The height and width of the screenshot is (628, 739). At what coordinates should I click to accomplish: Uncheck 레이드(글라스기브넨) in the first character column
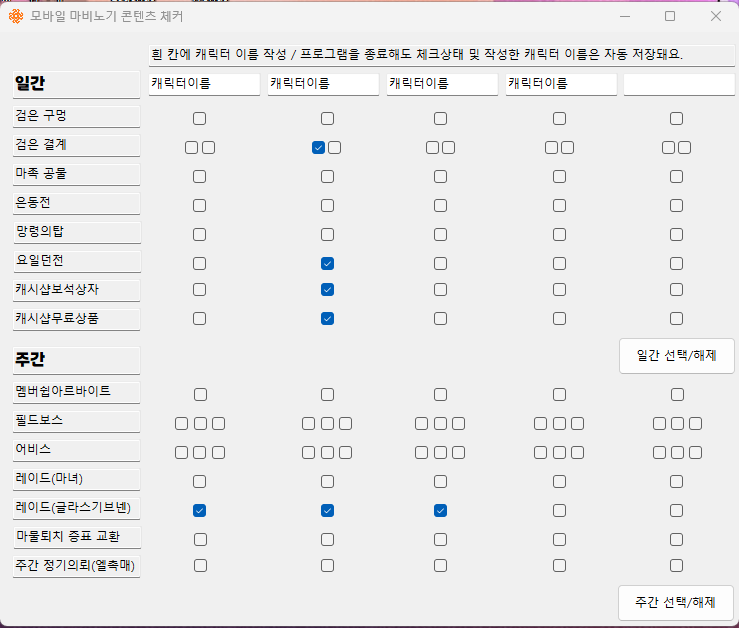point(199,511)
